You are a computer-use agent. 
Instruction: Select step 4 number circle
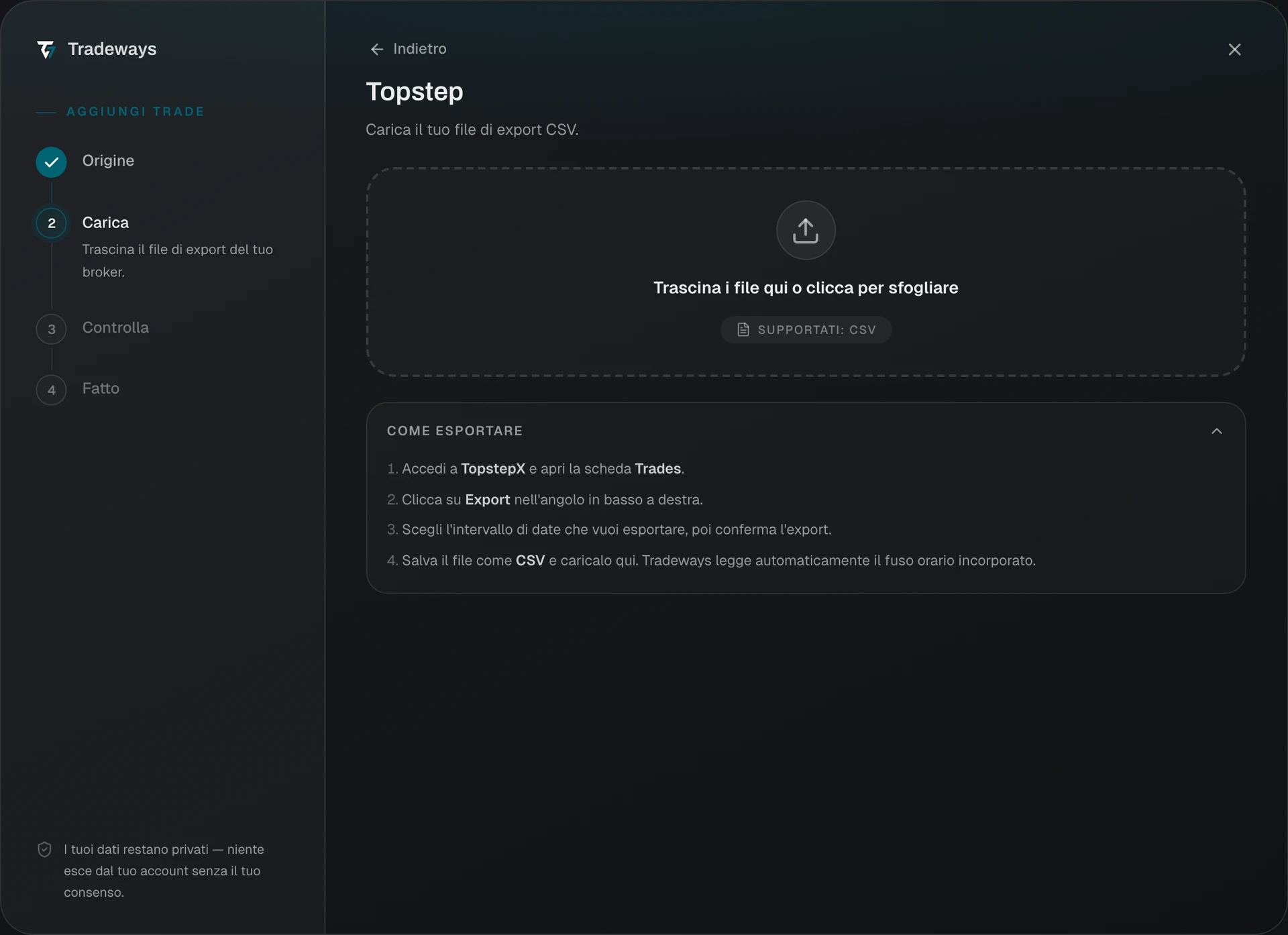tap(52, 390)
